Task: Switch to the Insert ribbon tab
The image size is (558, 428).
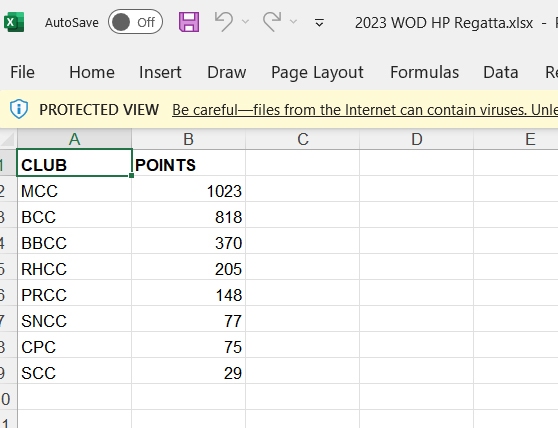Action: tap(160, 72)
